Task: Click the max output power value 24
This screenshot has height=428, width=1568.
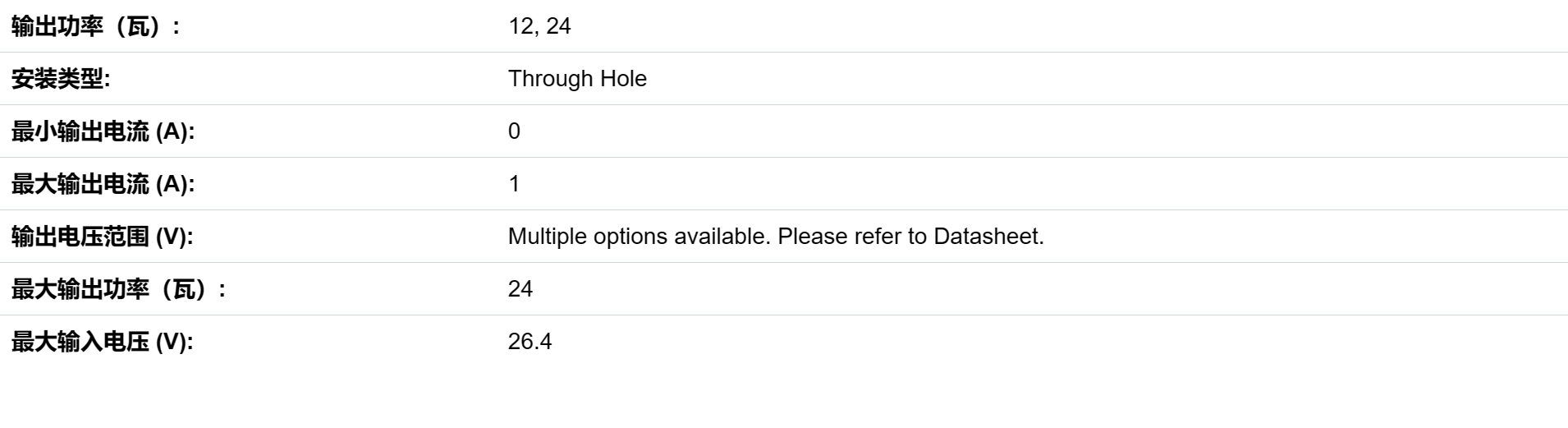Action: coord(520,289)
